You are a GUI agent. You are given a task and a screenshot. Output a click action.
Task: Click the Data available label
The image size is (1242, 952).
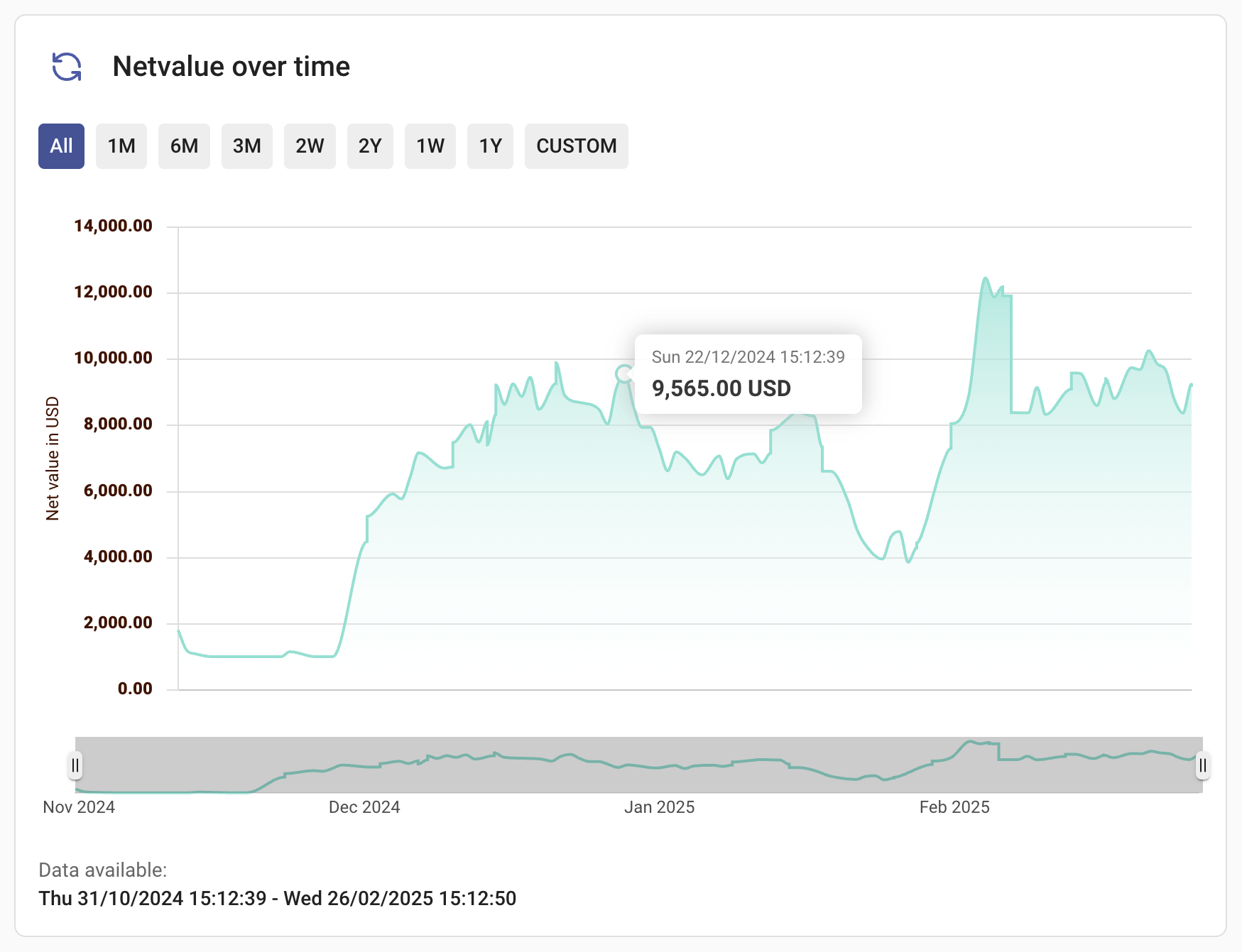103,870
